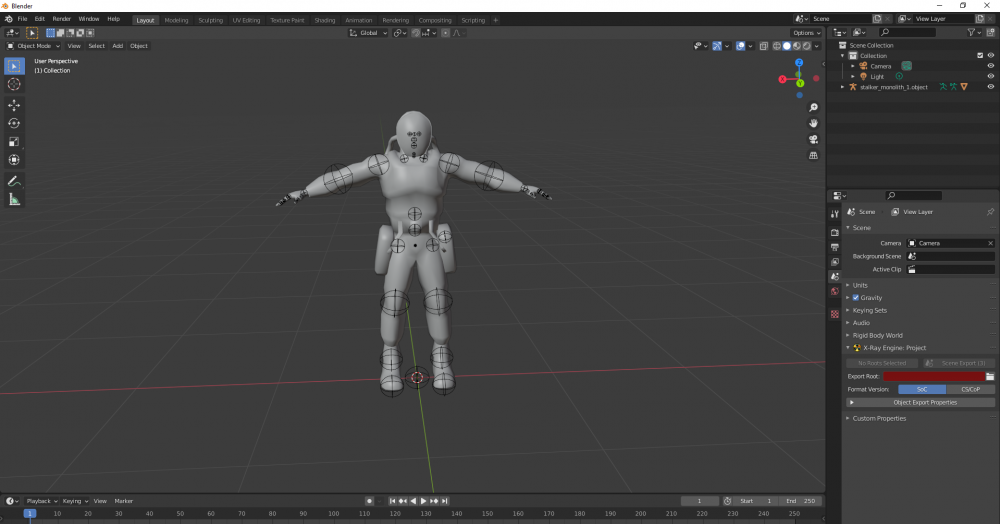Switch to the Sculpting workspace tab

[x=210, y=20]
